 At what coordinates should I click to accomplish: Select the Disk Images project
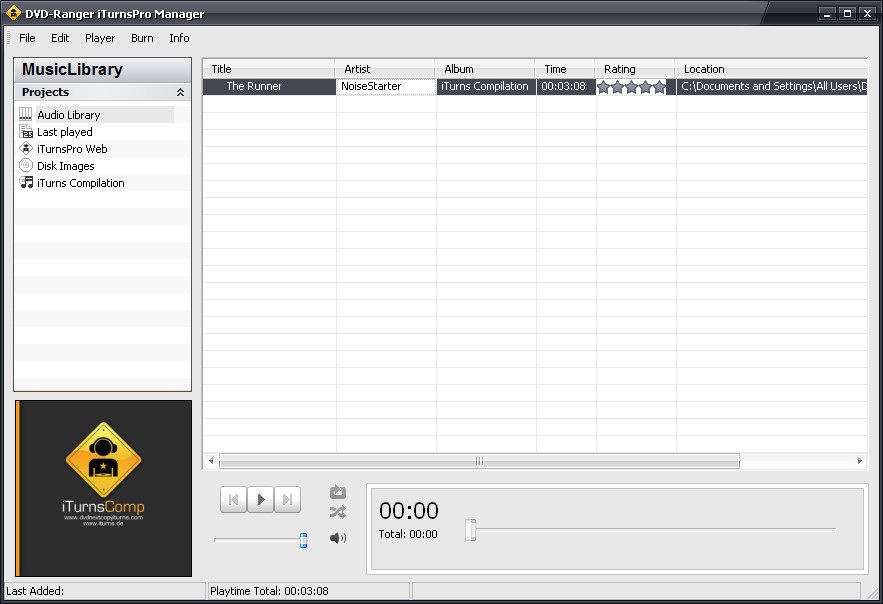pyautogui.click(x=65, y=166)
